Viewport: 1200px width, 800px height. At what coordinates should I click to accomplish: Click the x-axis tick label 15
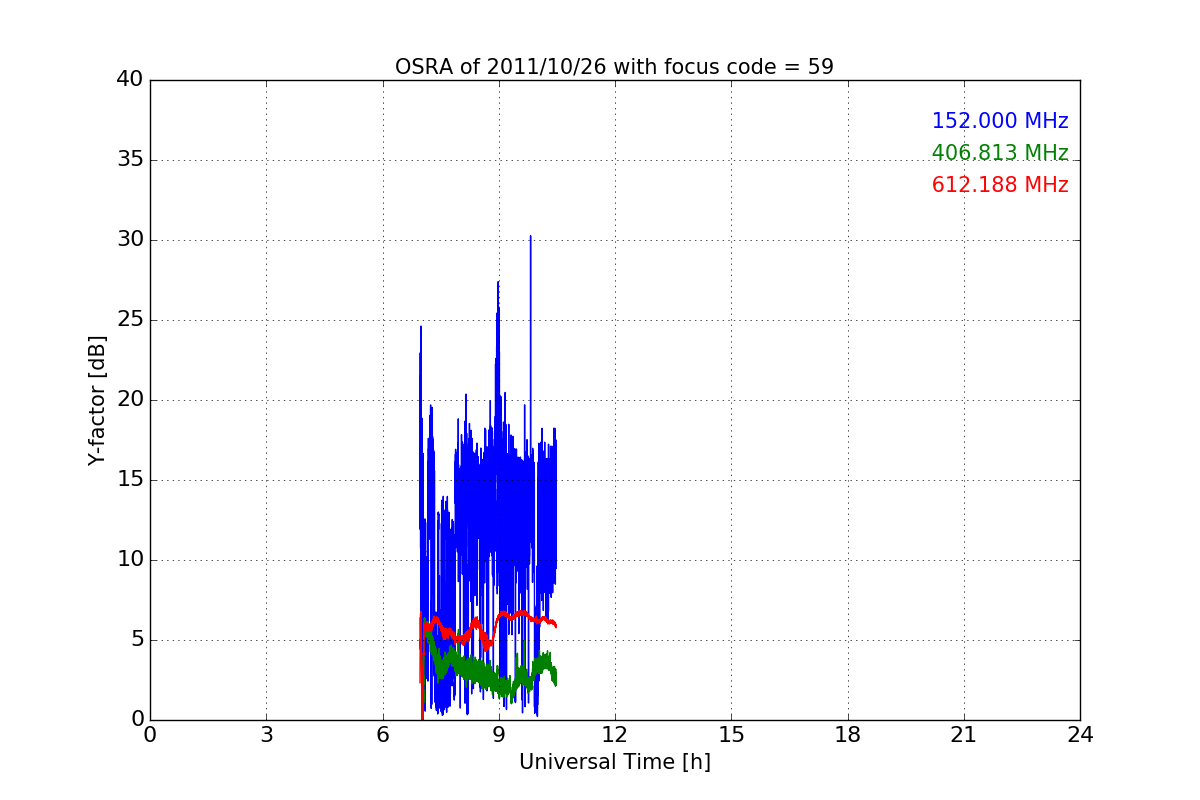pos(731,734)
